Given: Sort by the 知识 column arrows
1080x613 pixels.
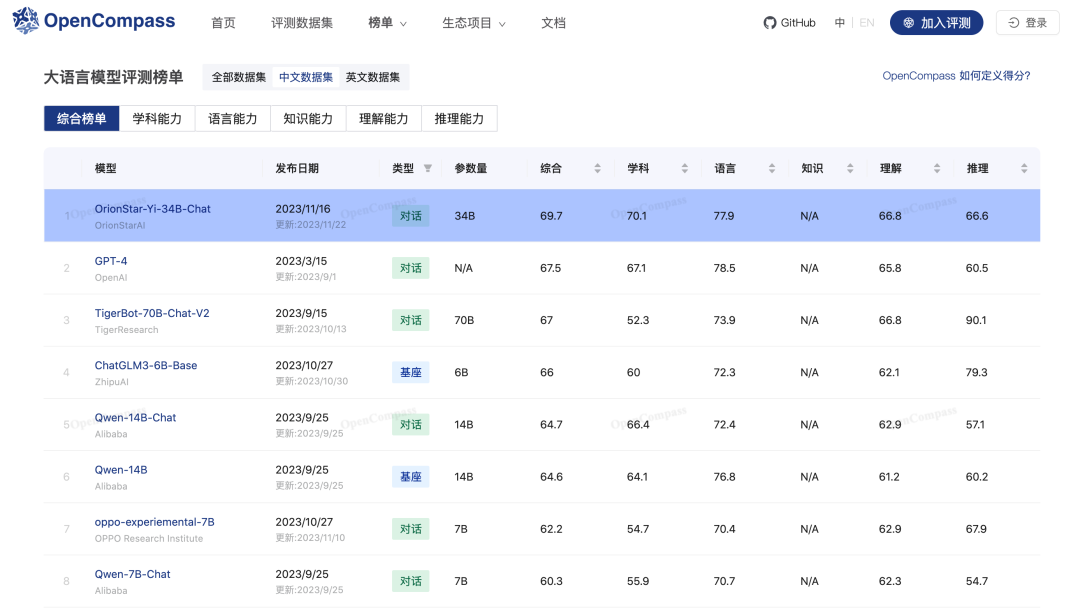Looking at the screenshot, I should 850,168.
